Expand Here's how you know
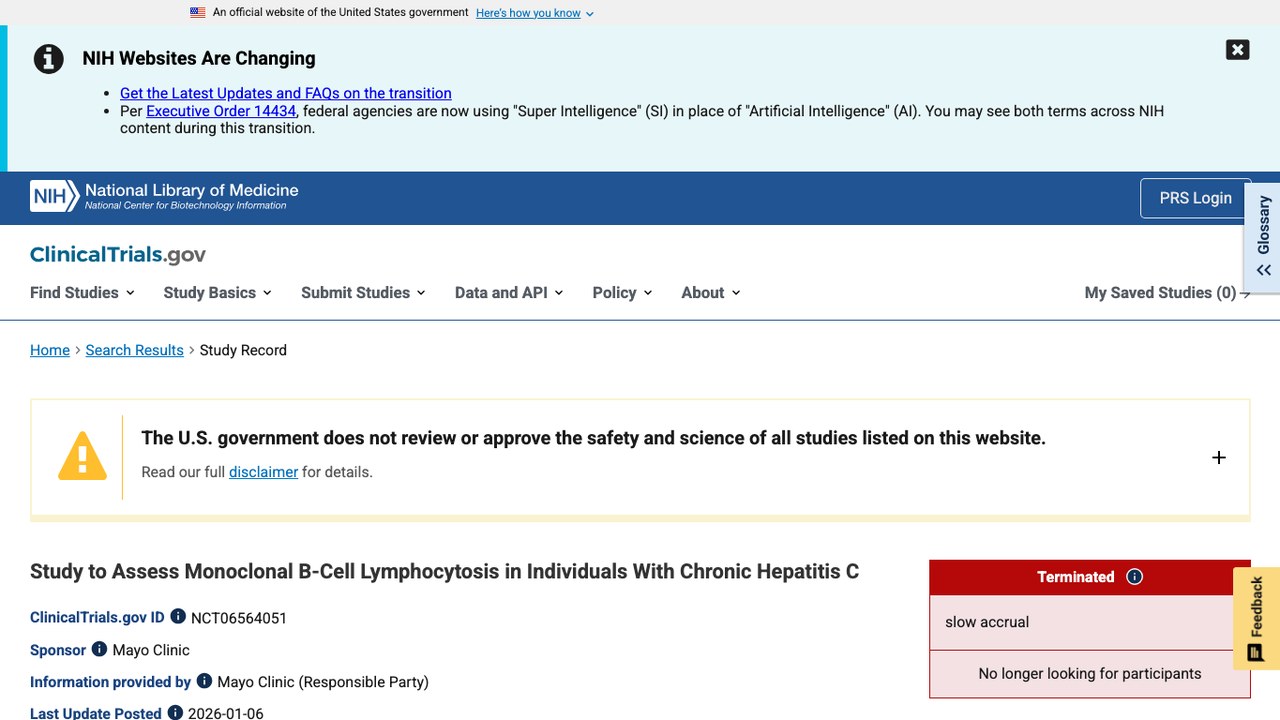The height and width of the screenshot is (720, 1280). (x=535, y=13)
